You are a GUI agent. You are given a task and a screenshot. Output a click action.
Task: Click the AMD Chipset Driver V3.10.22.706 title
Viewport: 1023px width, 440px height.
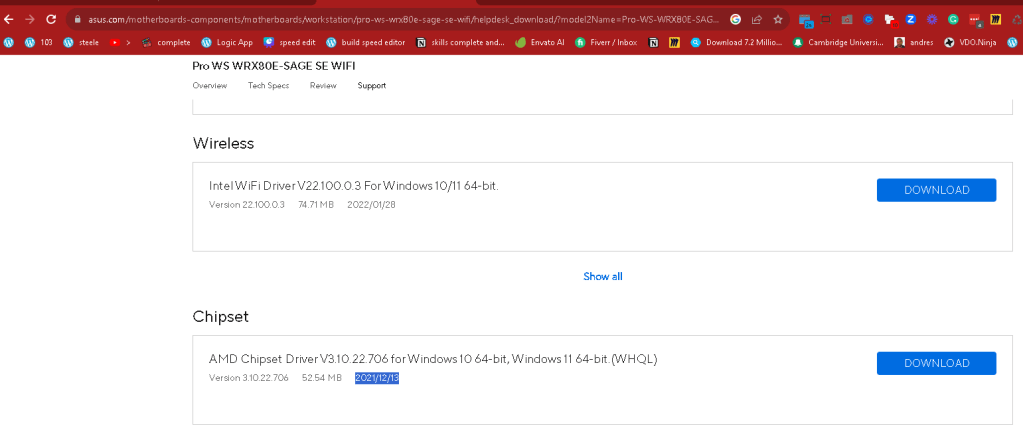tap(433, 359)
